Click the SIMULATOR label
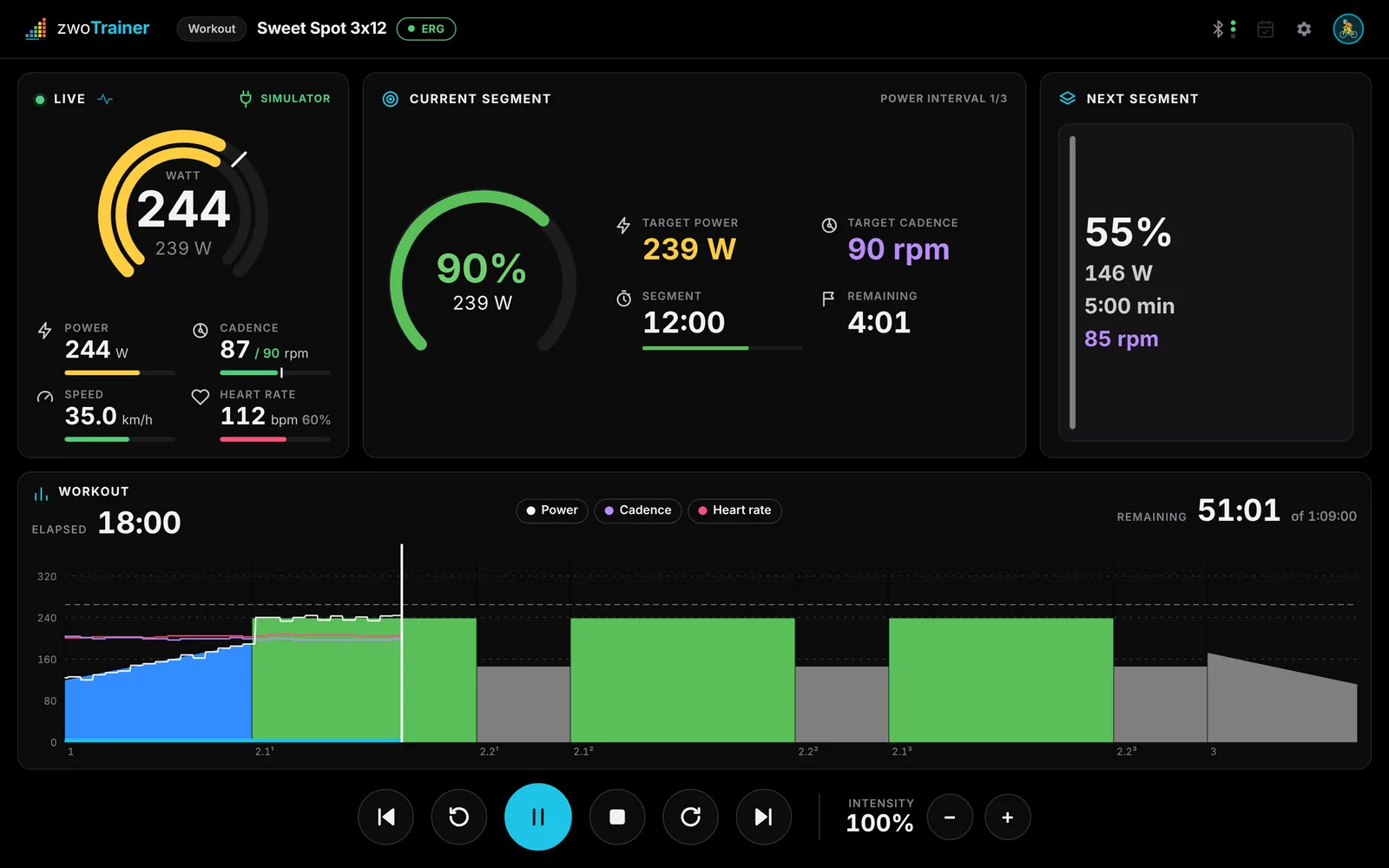This screenshot has width=1389, height=868. [295, 99]
